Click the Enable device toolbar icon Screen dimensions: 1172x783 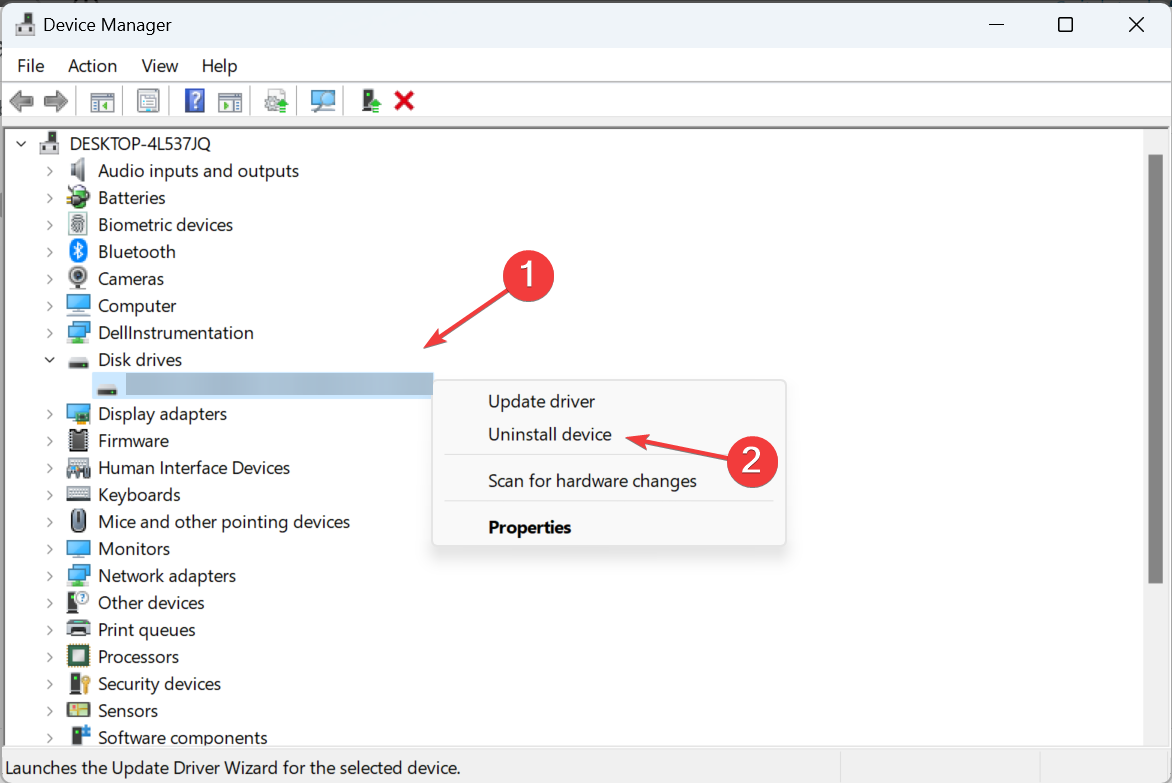pyautogui.click(x=371, y=101)
